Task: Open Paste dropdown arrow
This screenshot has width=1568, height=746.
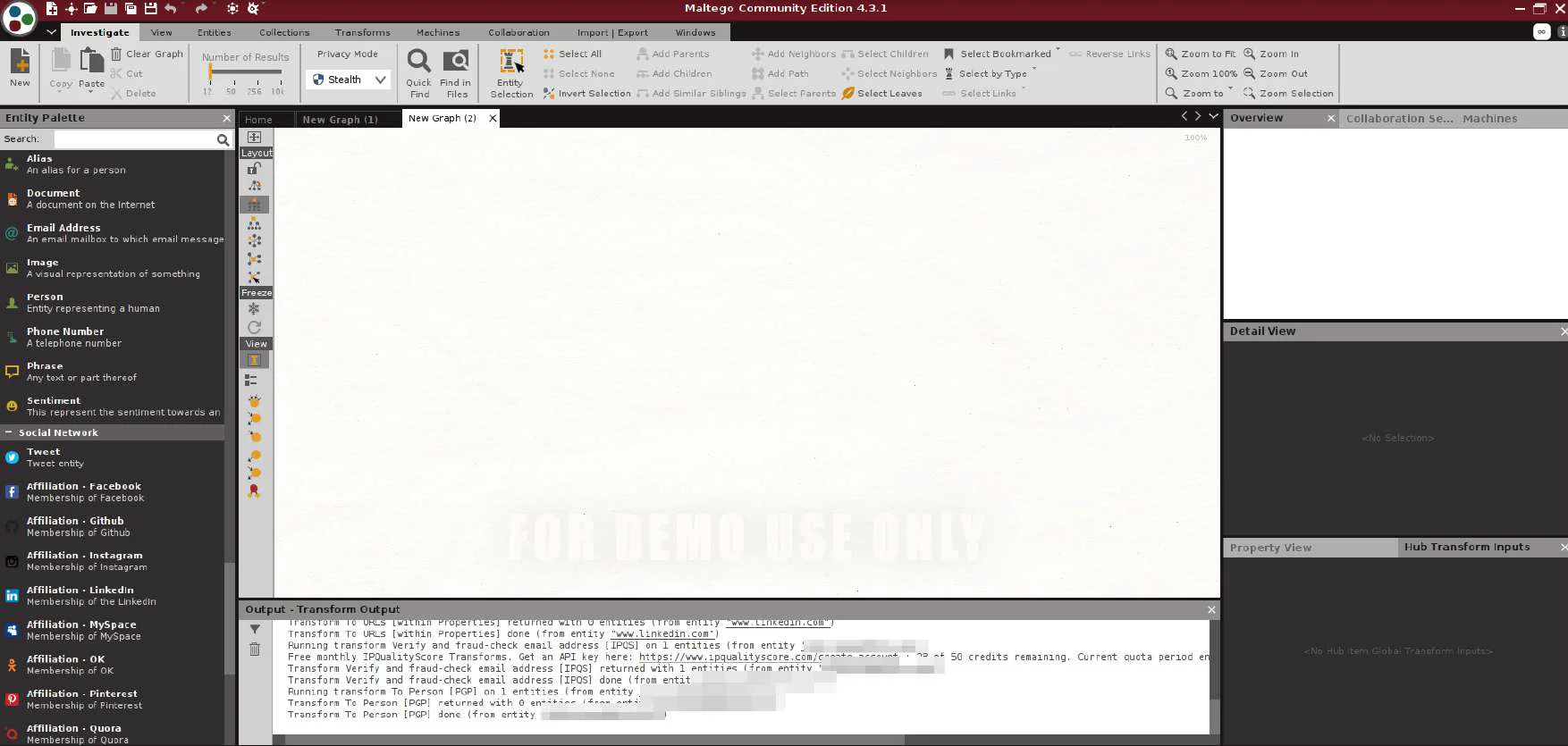Action: (91, 91)
